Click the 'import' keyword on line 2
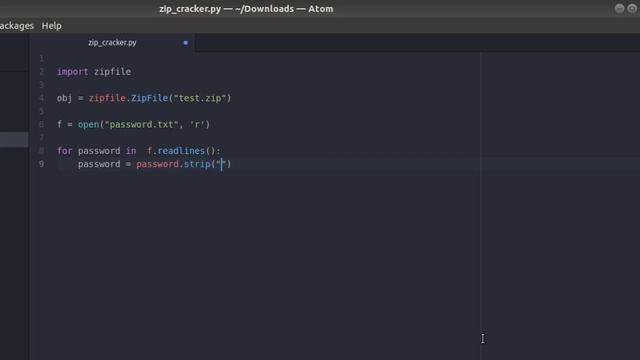 coord(73,72)
